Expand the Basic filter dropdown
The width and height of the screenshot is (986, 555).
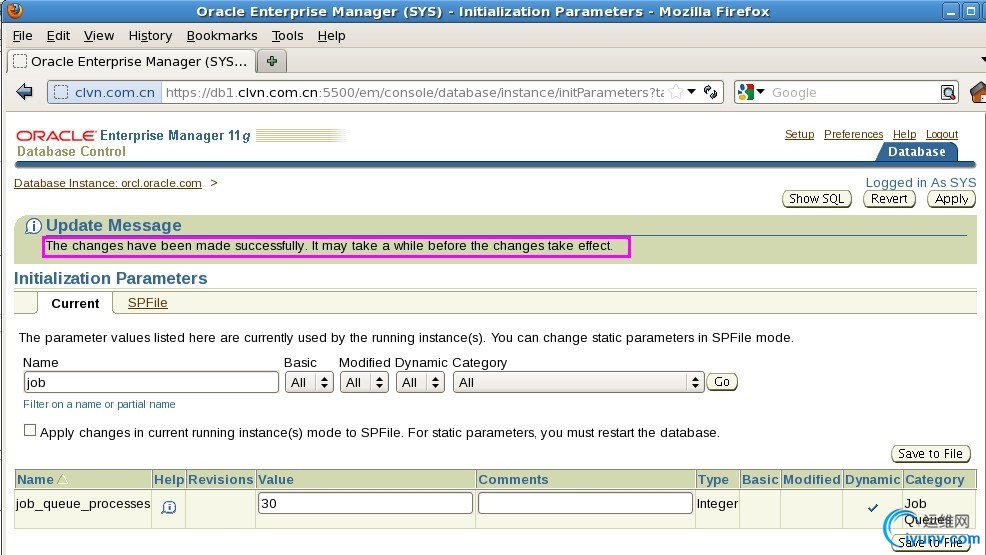pos(309,382)
